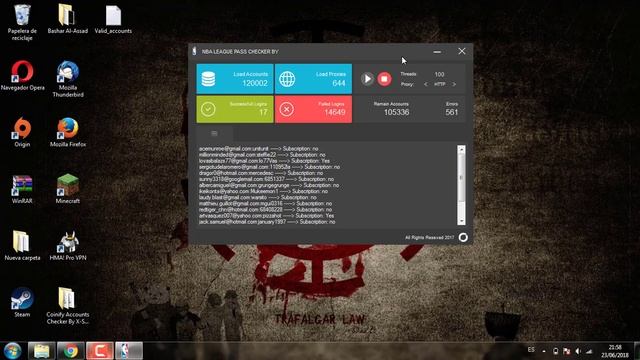Viewport: 640px width, 360px height.
Task: Click the NBA checker taskbar button
Action: click(x=129, y=351)
